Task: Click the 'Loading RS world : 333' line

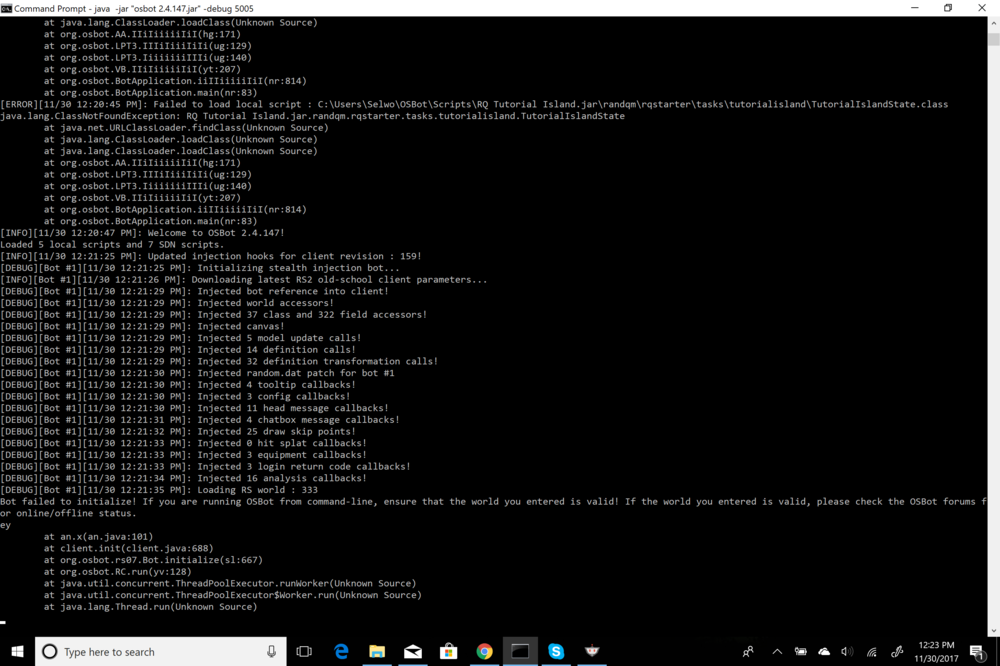Action: [x=159, y=490]
